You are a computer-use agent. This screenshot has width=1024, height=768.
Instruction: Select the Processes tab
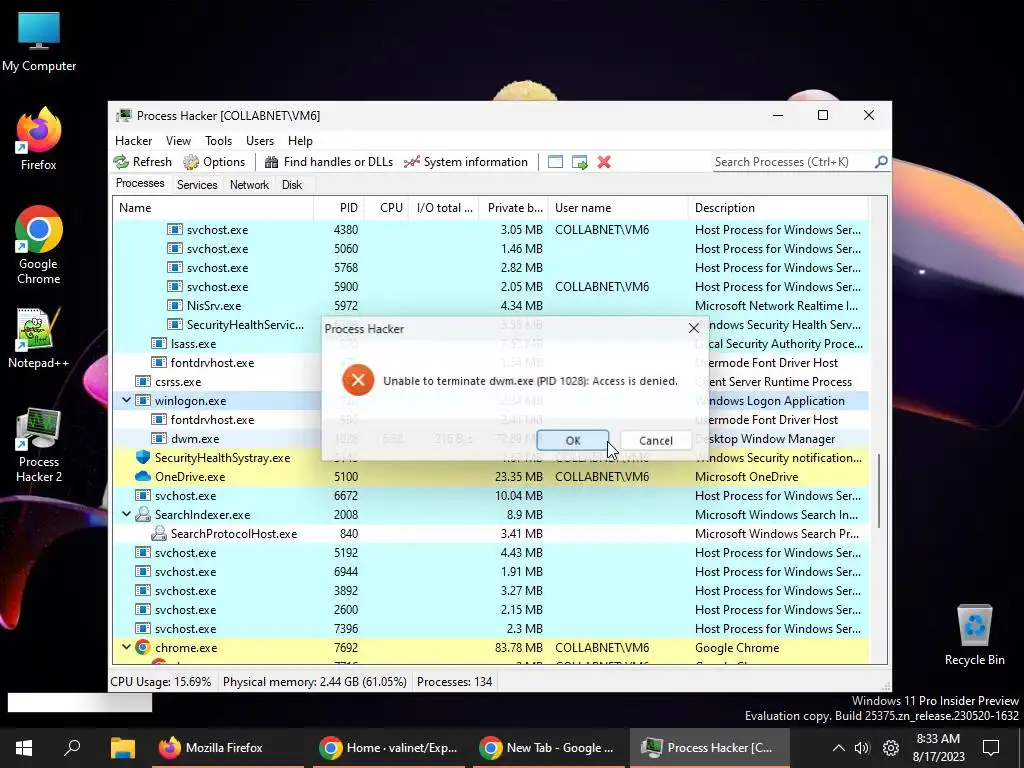tap(140, 184)
